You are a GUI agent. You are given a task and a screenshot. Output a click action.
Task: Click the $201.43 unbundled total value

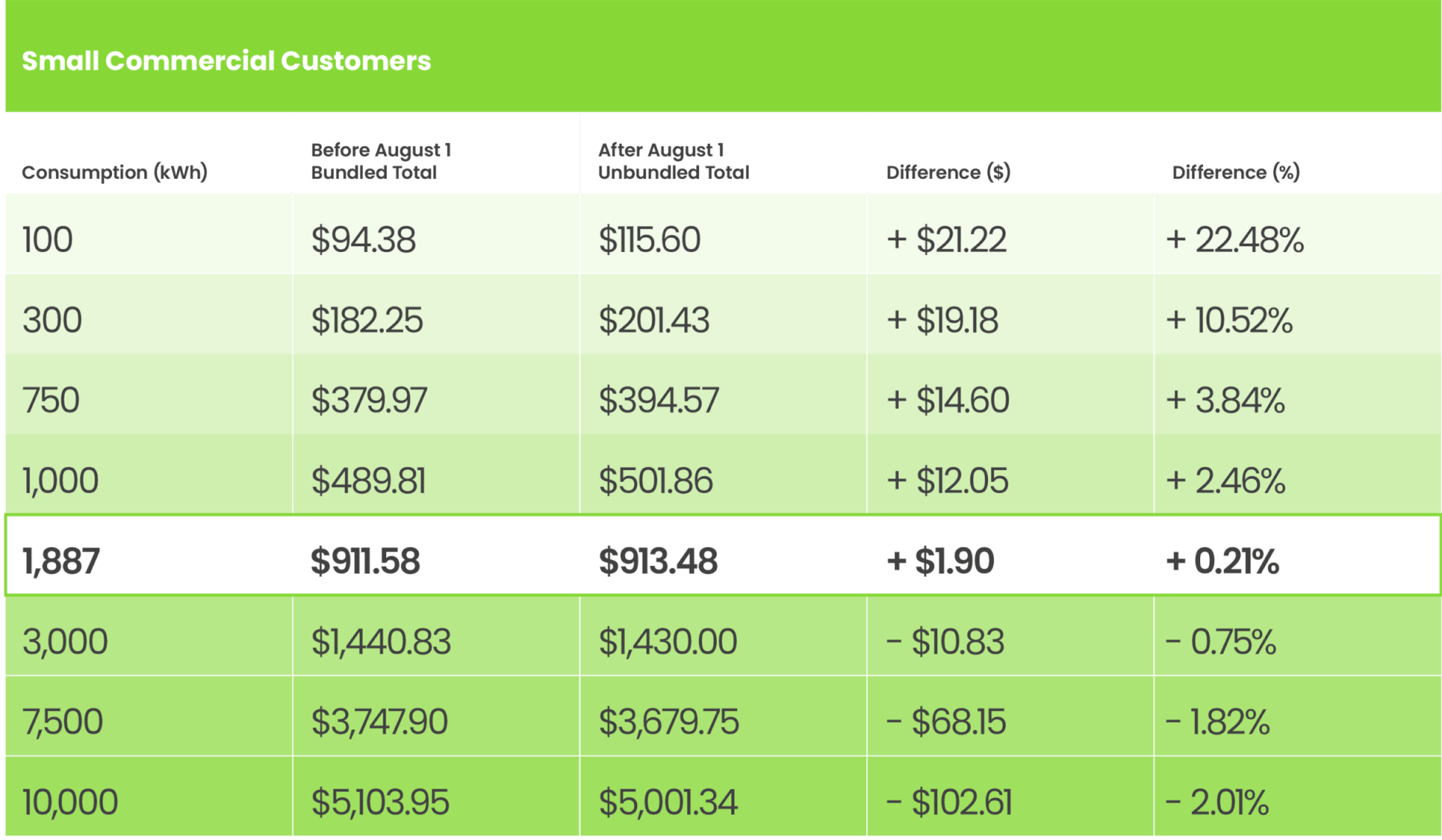click(654, 321)
